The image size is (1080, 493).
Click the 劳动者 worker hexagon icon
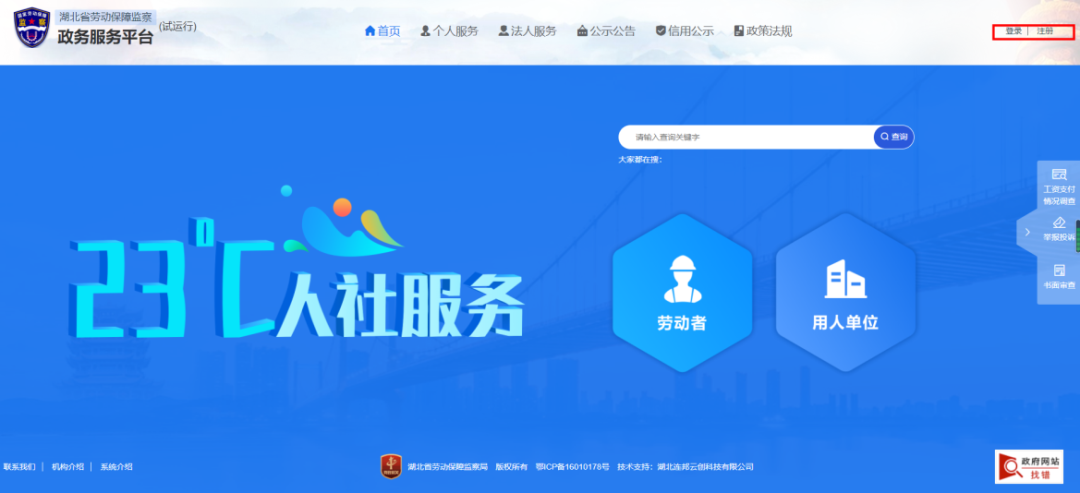click(681, 280)
